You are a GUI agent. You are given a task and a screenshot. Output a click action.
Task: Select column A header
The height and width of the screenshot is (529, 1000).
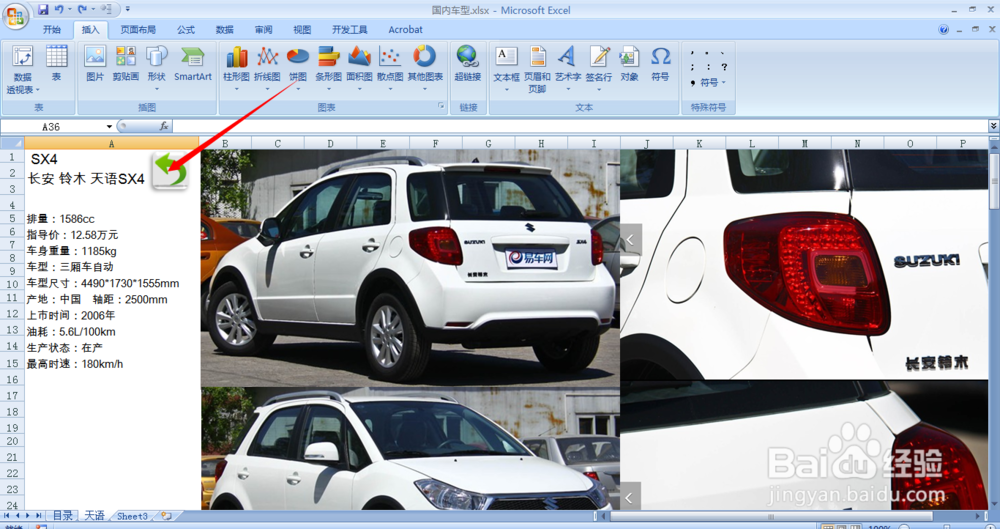point(112,144)
